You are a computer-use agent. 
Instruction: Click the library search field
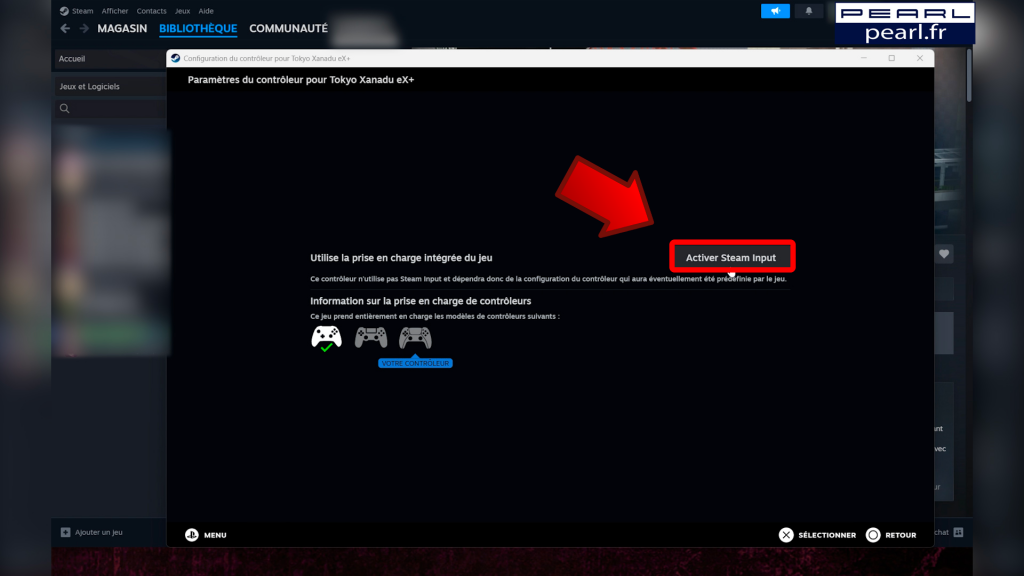(110, 108)
